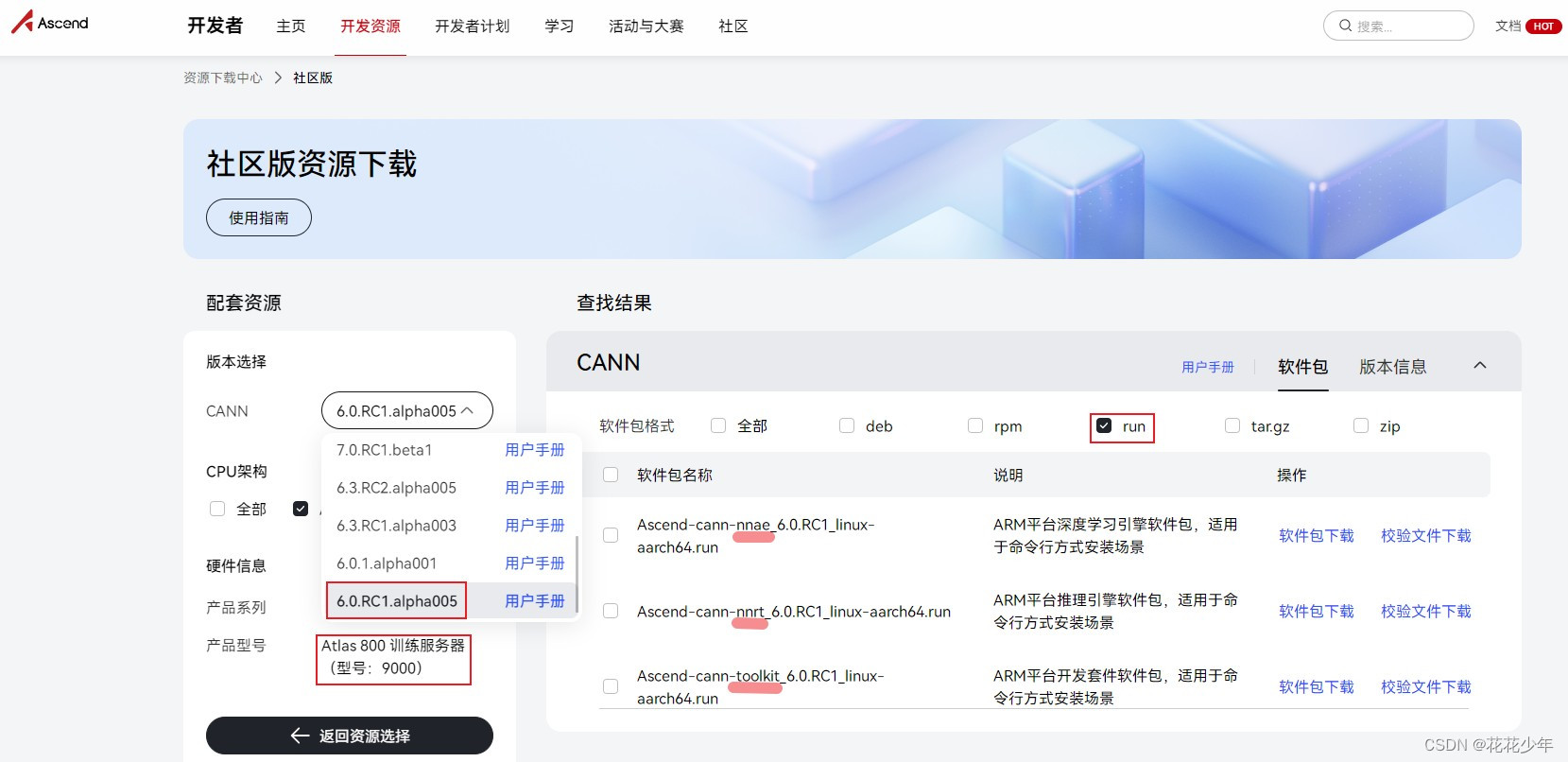Download the toolkit software package

(1317, 686)
